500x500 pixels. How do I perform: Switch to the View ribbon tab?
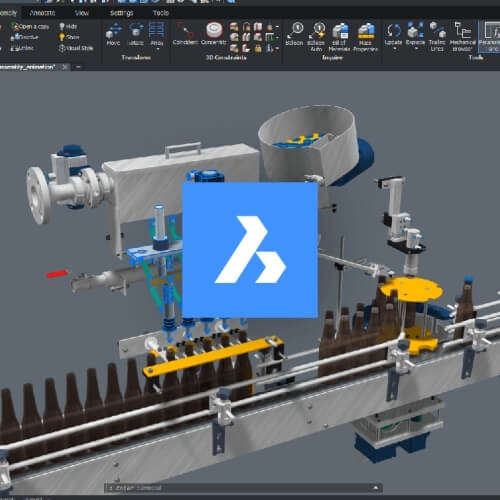(82, 13)
